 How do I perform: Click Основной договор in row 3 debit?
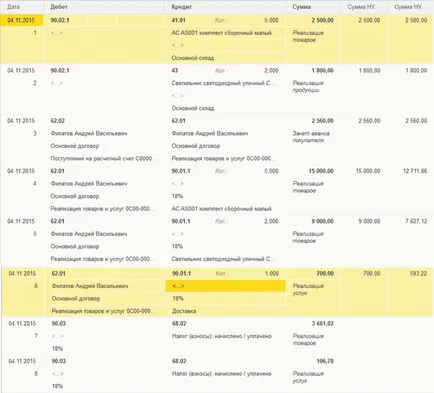[75, 146]
